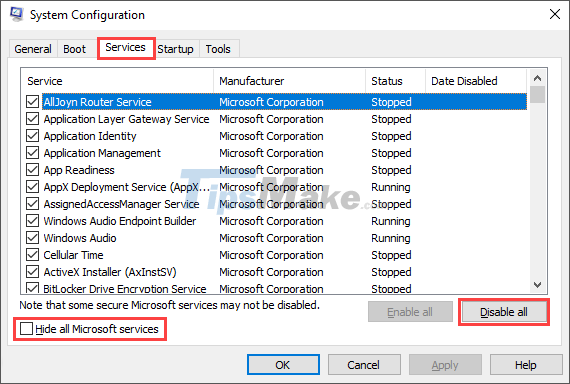570x384 pixels.
Task: Select the App Readiness service name
Action: point(79,170)
